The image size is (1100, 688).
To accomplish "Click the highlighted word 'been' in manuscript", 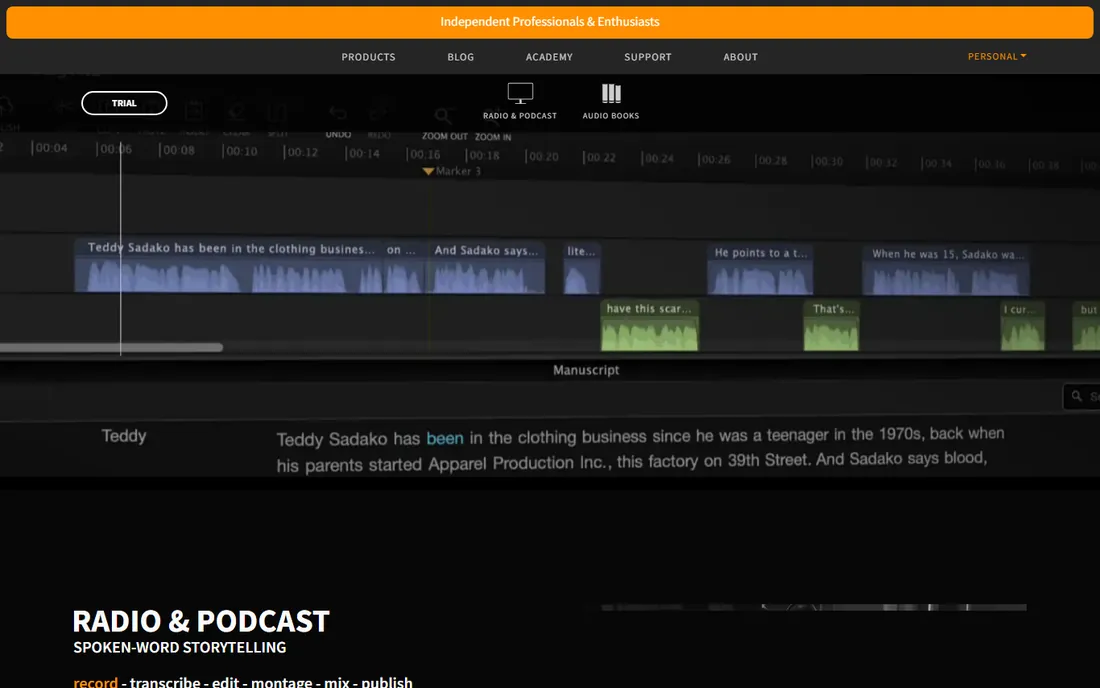I will 445,438.
